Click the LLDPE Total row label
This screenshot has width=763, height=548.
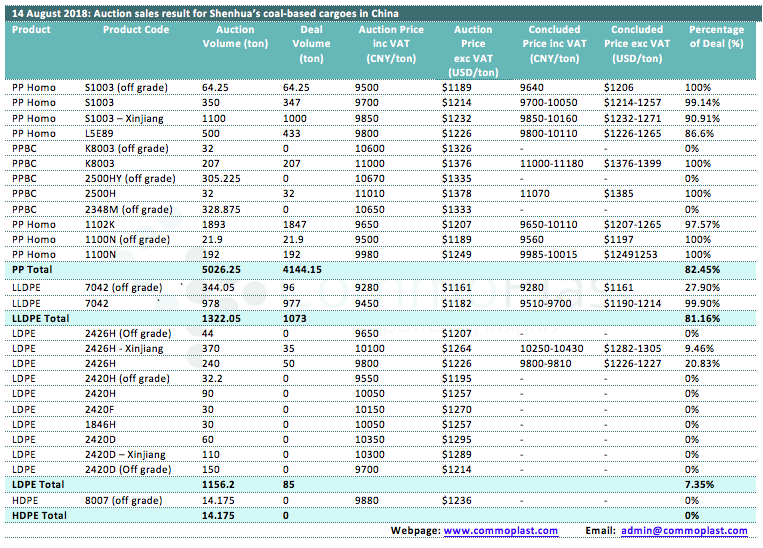pyautogui.click(x=38, y=317)
